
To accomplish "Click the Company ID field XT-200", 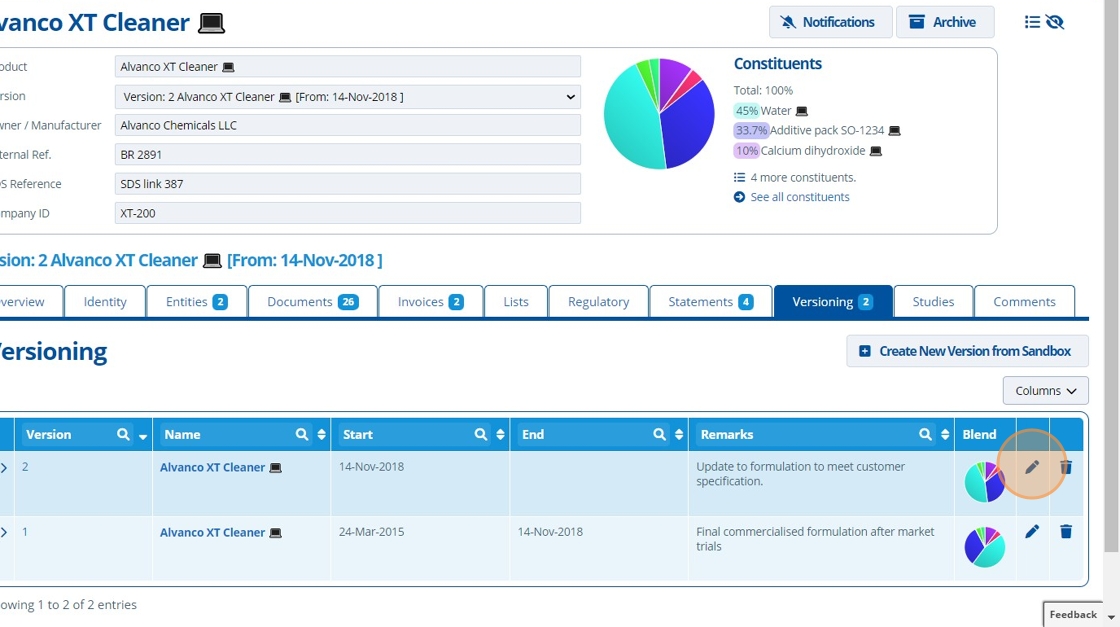I will pyautogui.click(x=348, y=213).
